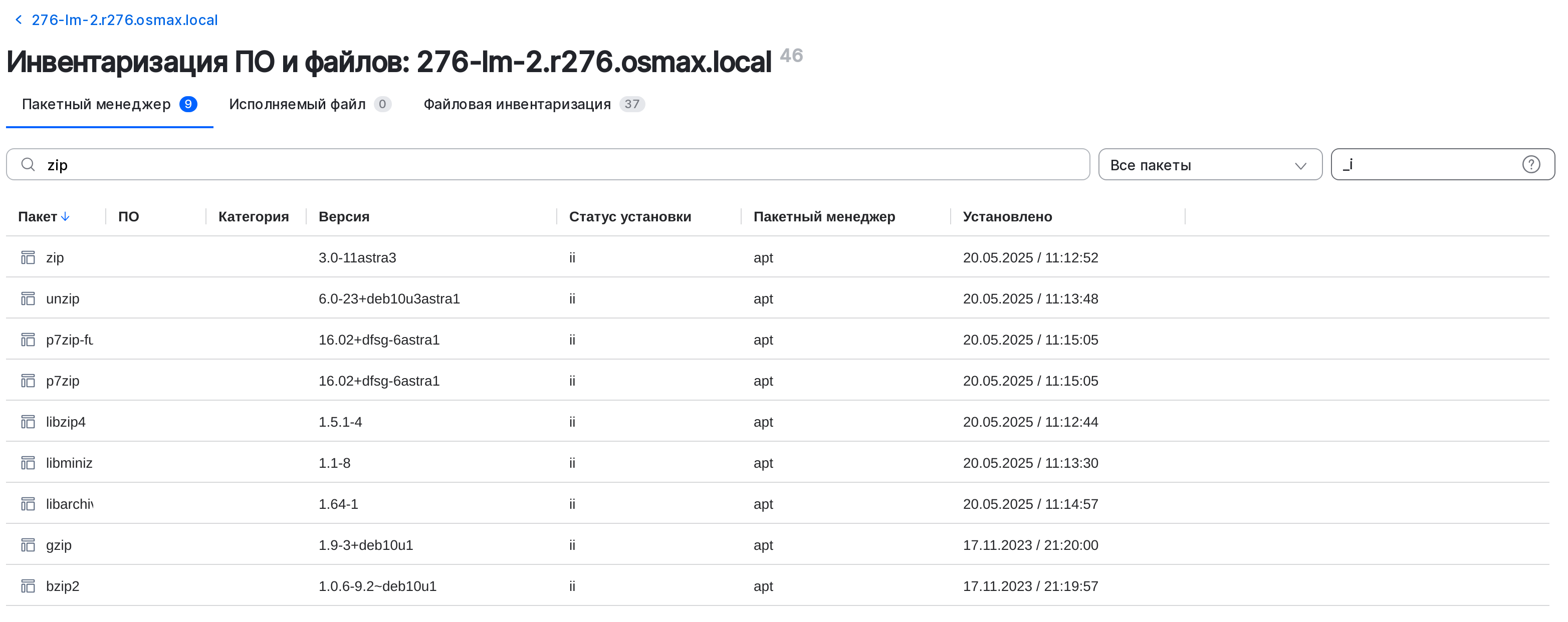Click the package icon next to zip

coord(28,257)
